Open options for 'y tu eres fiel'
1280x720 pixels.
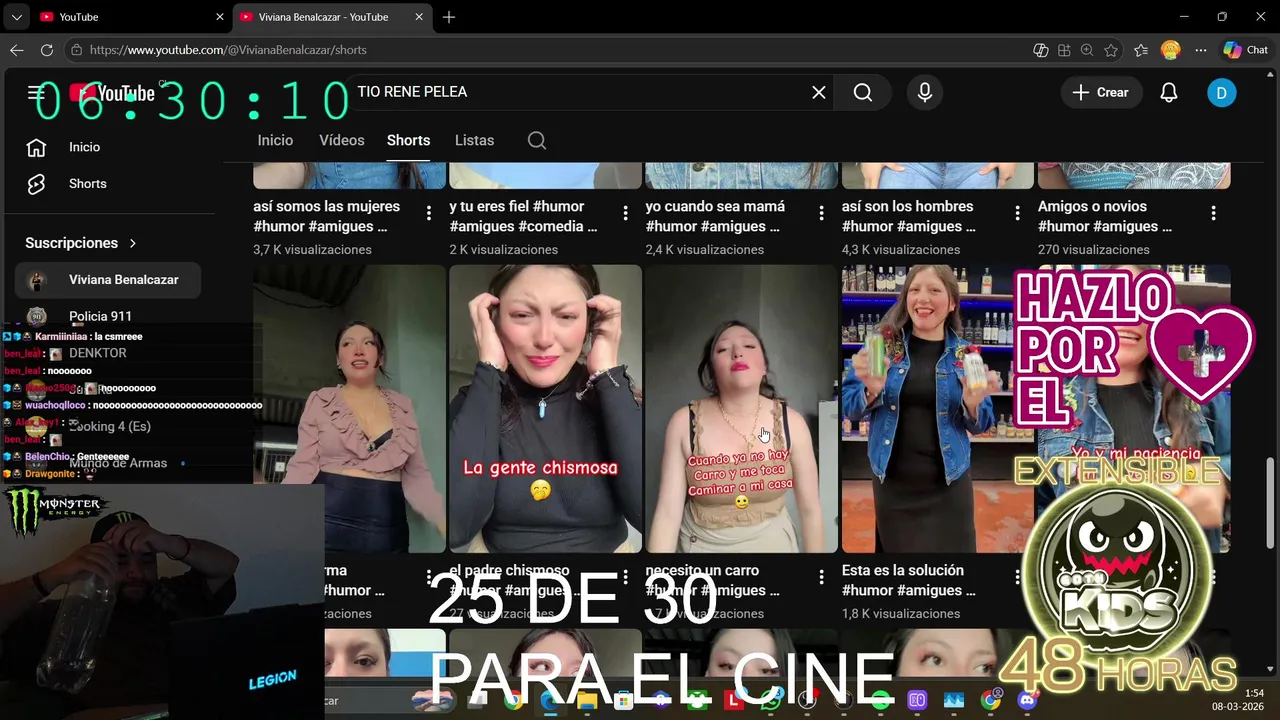[625, 213]
